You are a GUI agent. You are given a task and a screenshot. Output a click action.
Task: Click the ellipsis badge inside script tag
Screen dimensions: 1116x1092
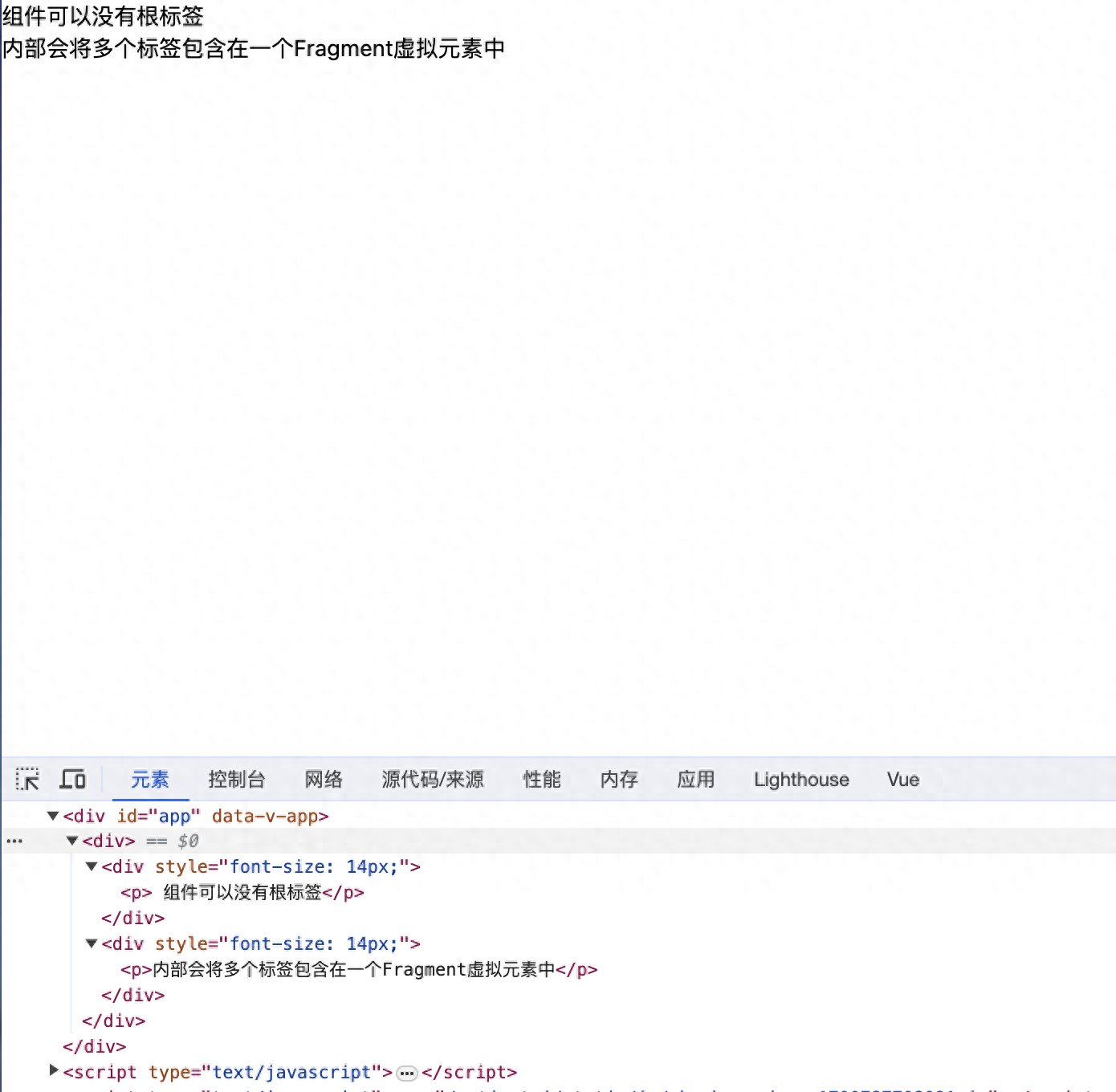pyautogui.click(x=407, y=1073)
